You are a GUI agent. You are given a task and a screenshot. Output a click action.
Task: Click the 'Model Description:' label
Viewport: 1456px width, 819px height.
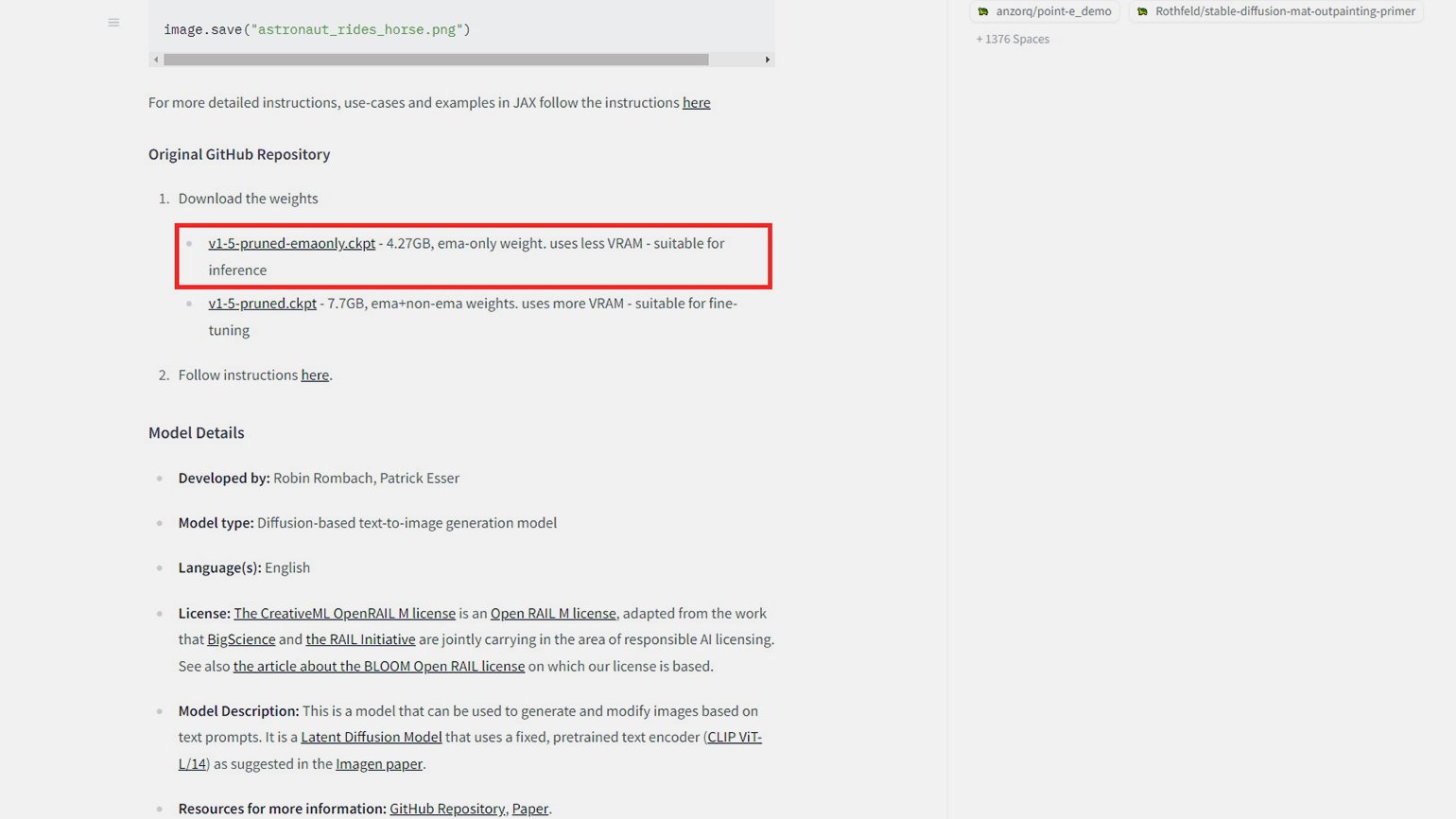click(x=238, y=711)
